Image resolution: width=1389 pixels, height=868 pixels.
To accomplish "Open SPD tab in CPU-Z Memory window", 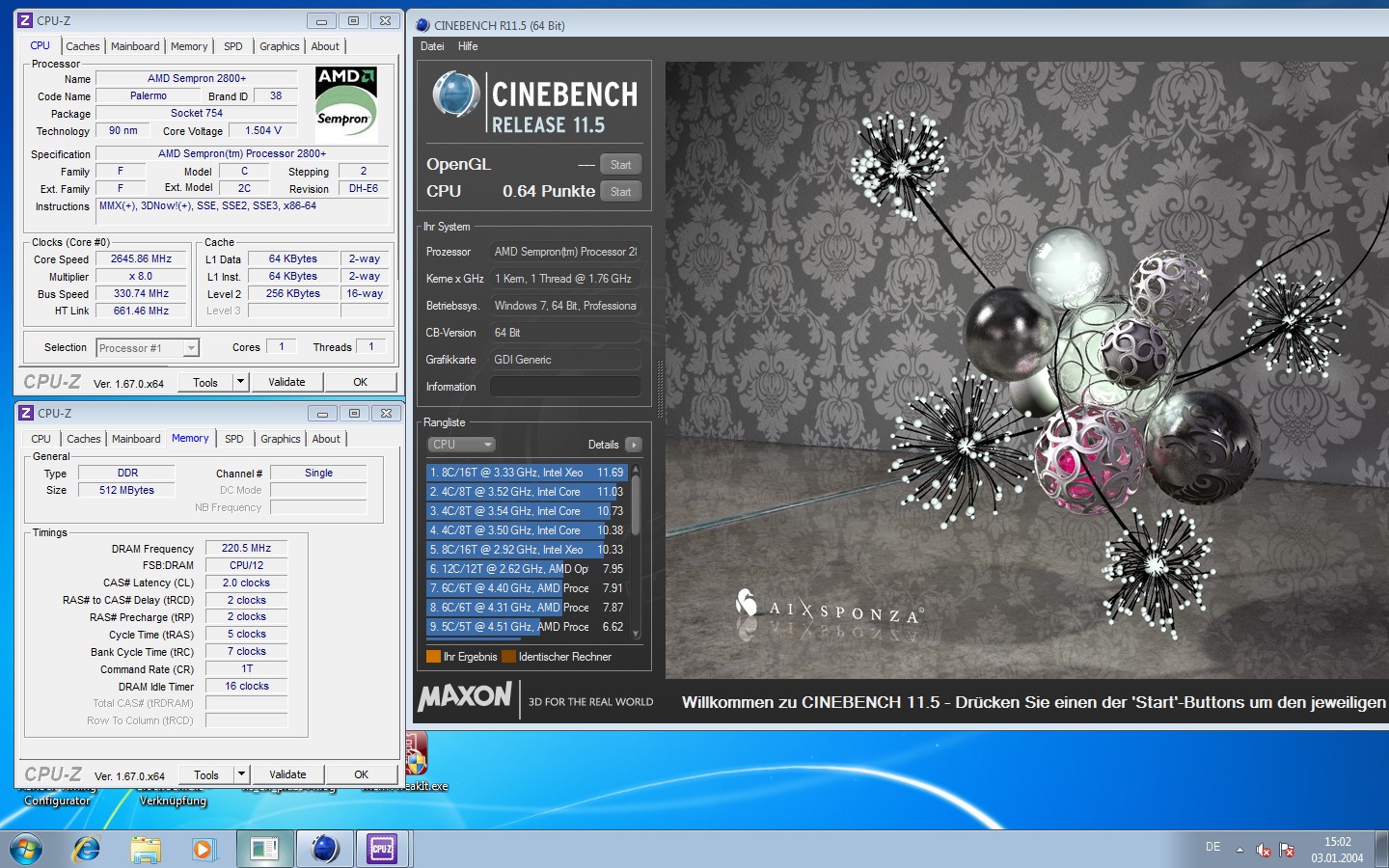I will click(x=234, y=439).
